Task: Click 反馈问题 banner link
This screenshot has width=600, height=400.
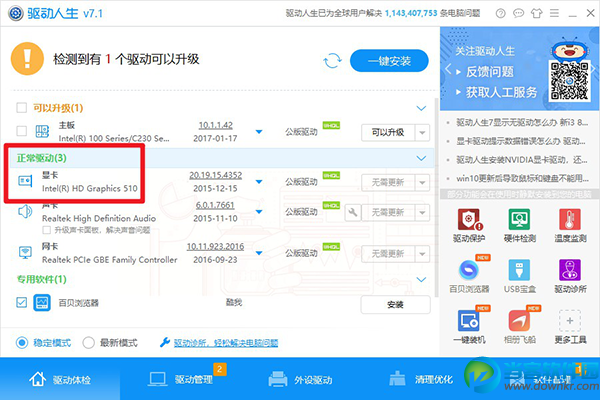Action: (489, 72)
